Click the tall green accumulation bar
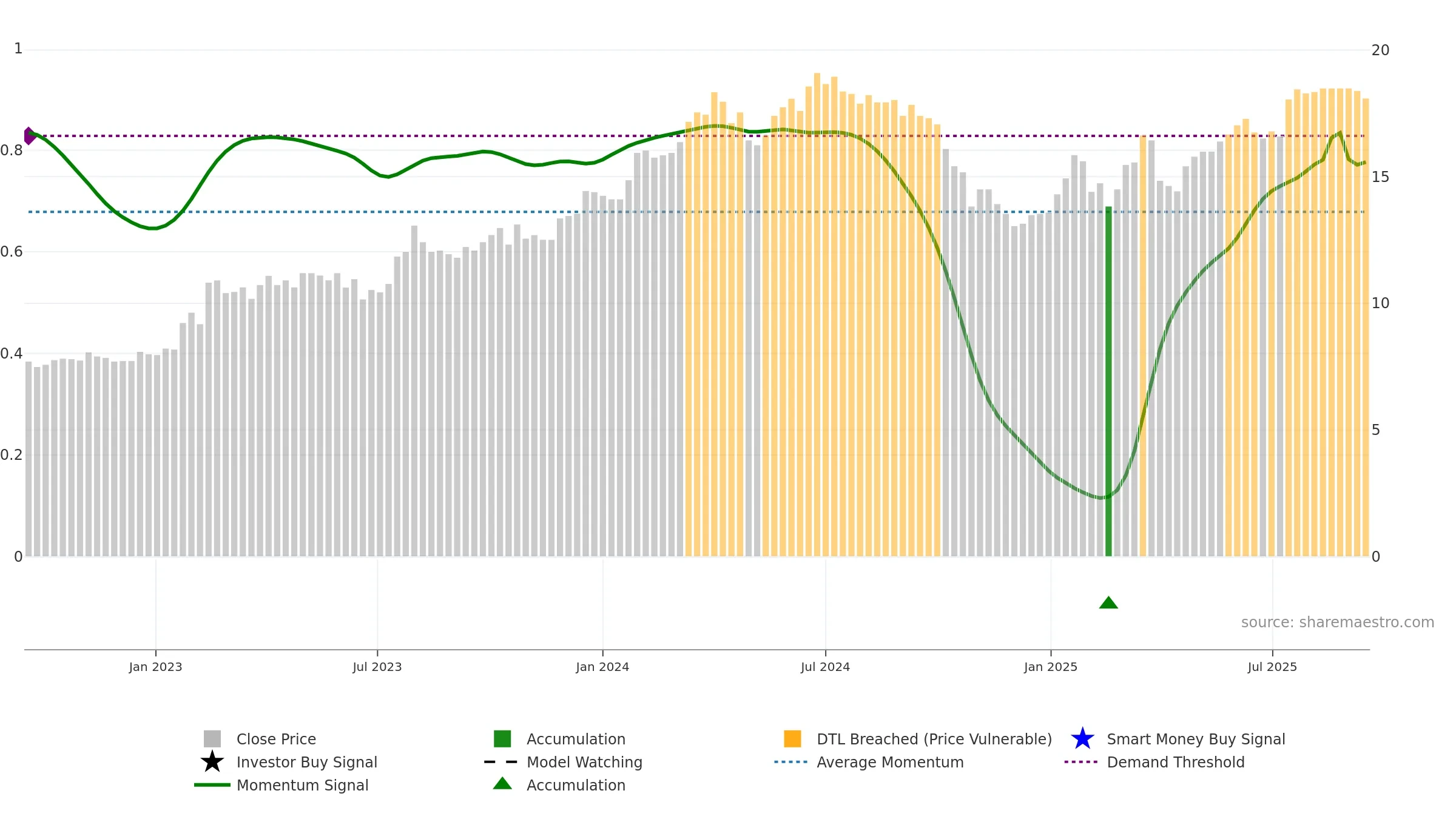This screenshot has height=819, width=1456. (x=1108, y=381)
